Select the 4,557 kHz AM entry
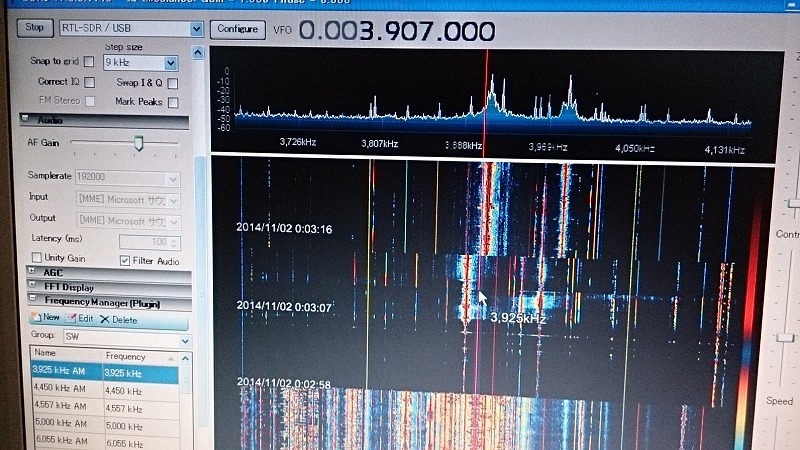 (x=105, y=407)
